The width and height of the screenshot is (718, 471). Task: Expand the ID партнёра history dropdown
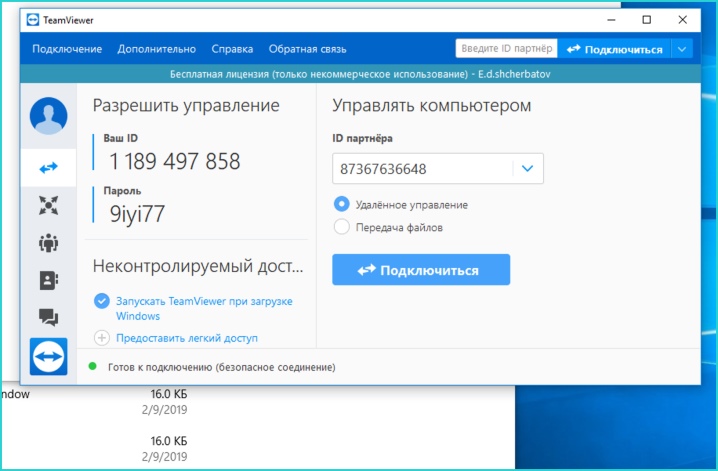[x=528, y=168]
